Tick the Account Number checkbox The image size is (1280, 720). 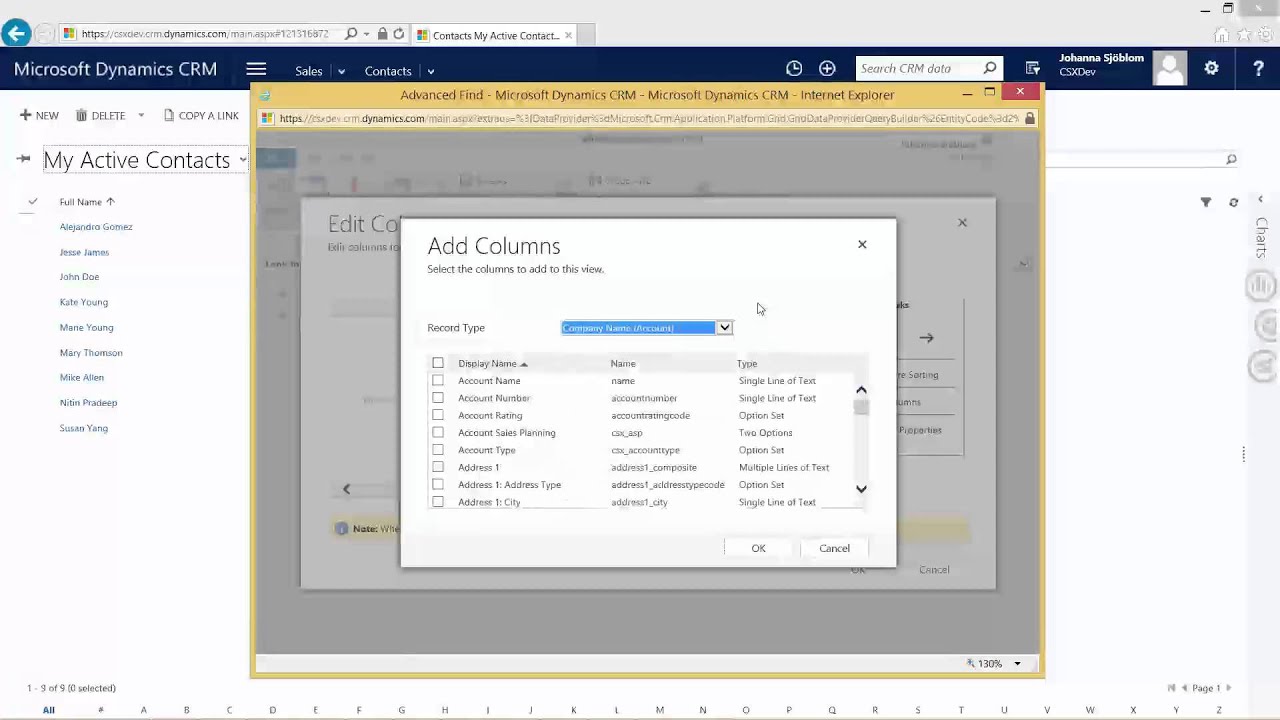point(438,398)
